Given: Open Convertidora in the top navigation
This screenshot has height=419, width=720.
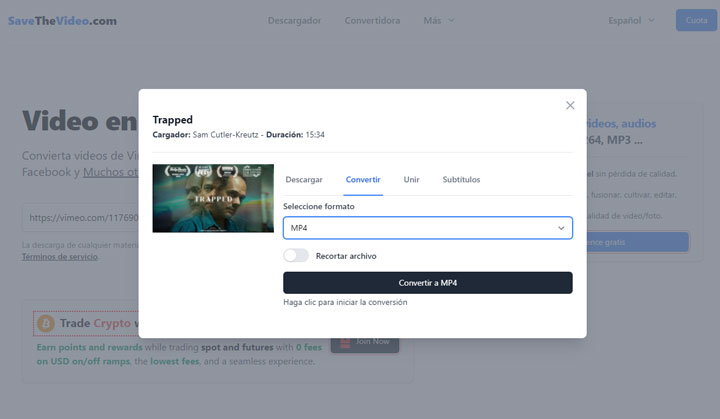Looking at the screenshot, I should (x=372, y=21).
